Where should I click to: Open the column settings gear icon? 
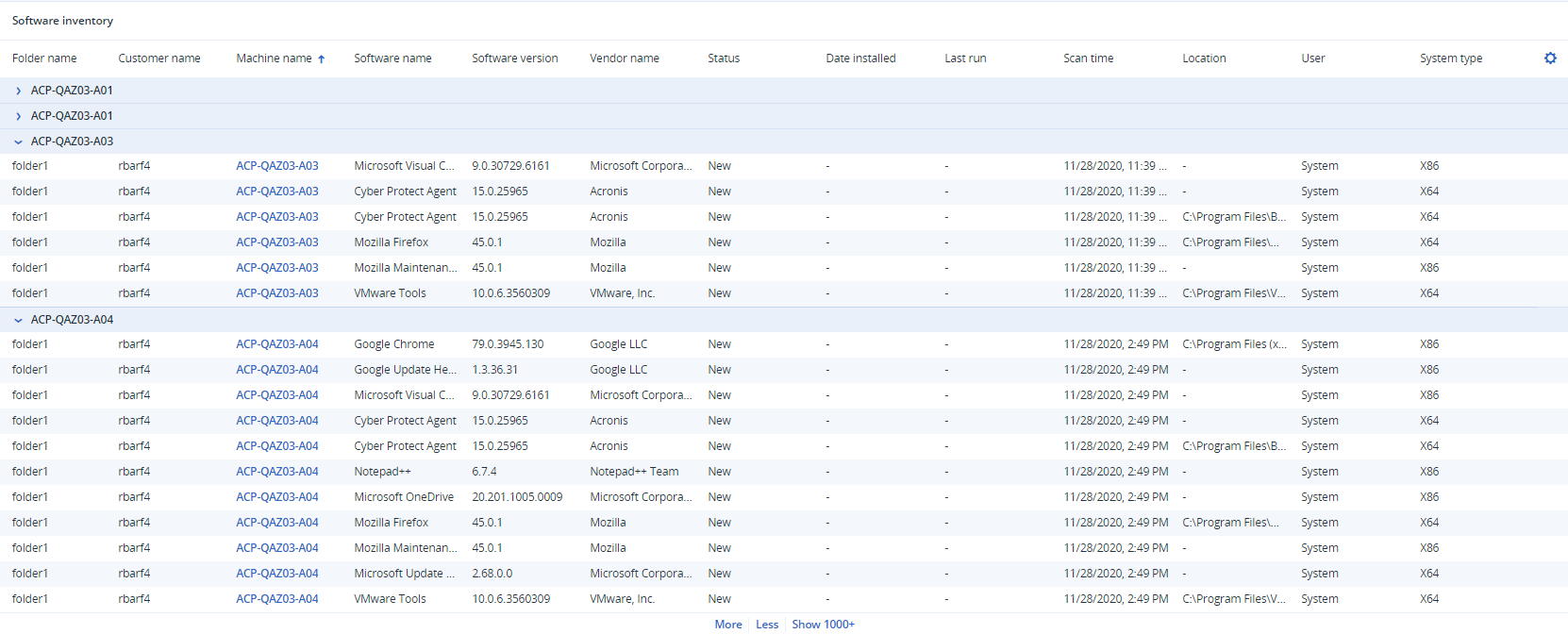tap(1550, 58)
